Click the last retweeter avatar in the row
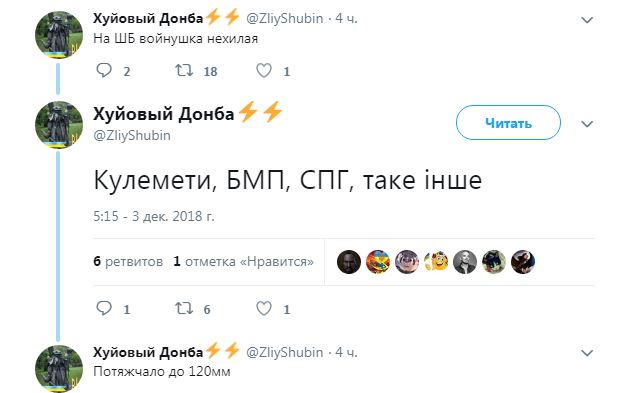The image size is (631, 393). point(523,262)
